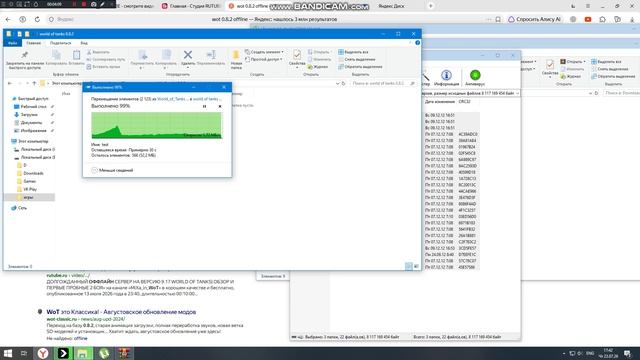
Task: Switch to the Поделиться ribbon tab
Action: pos(60,43)
